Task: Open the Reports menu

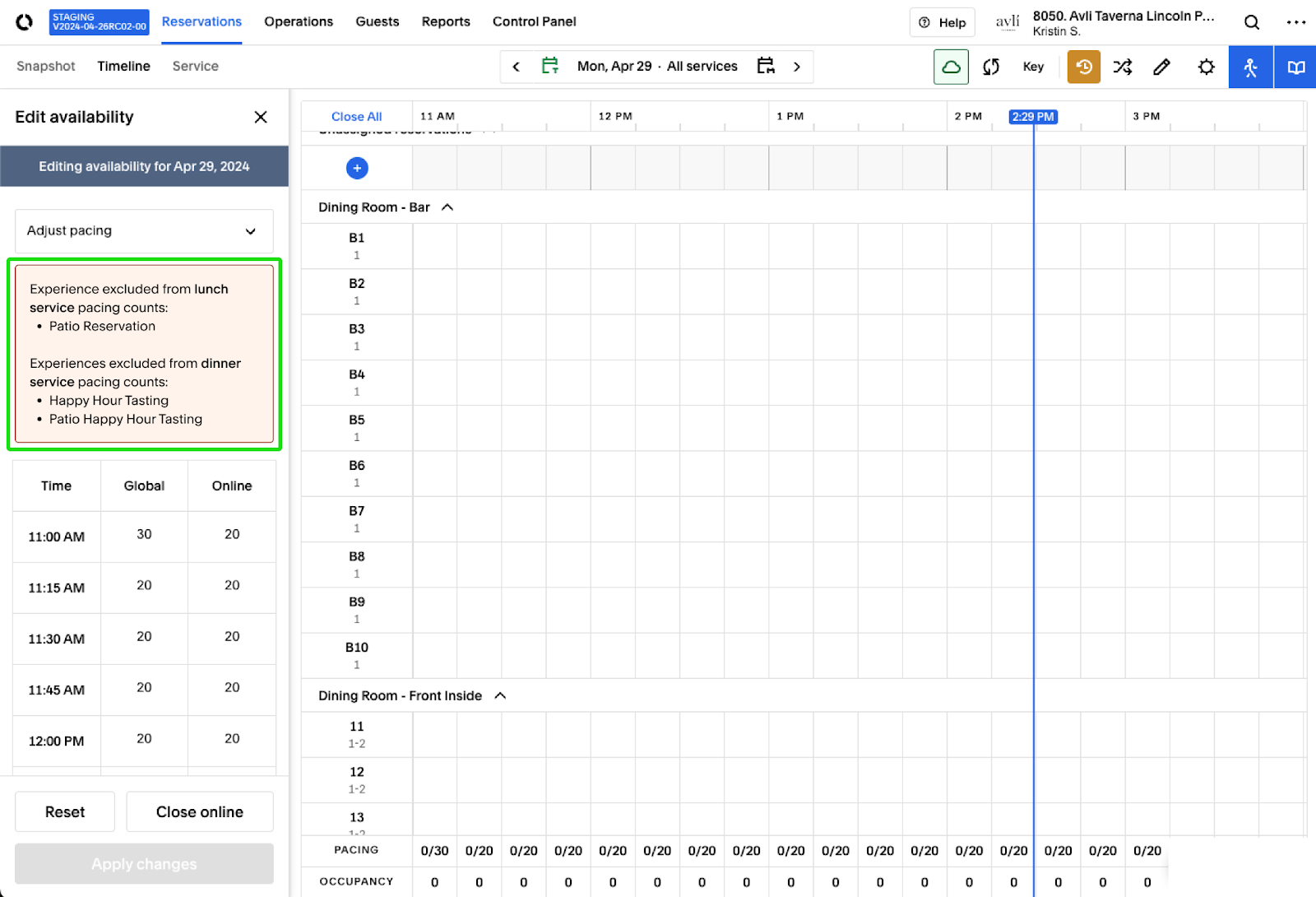Action: click(x=446, y=21)
